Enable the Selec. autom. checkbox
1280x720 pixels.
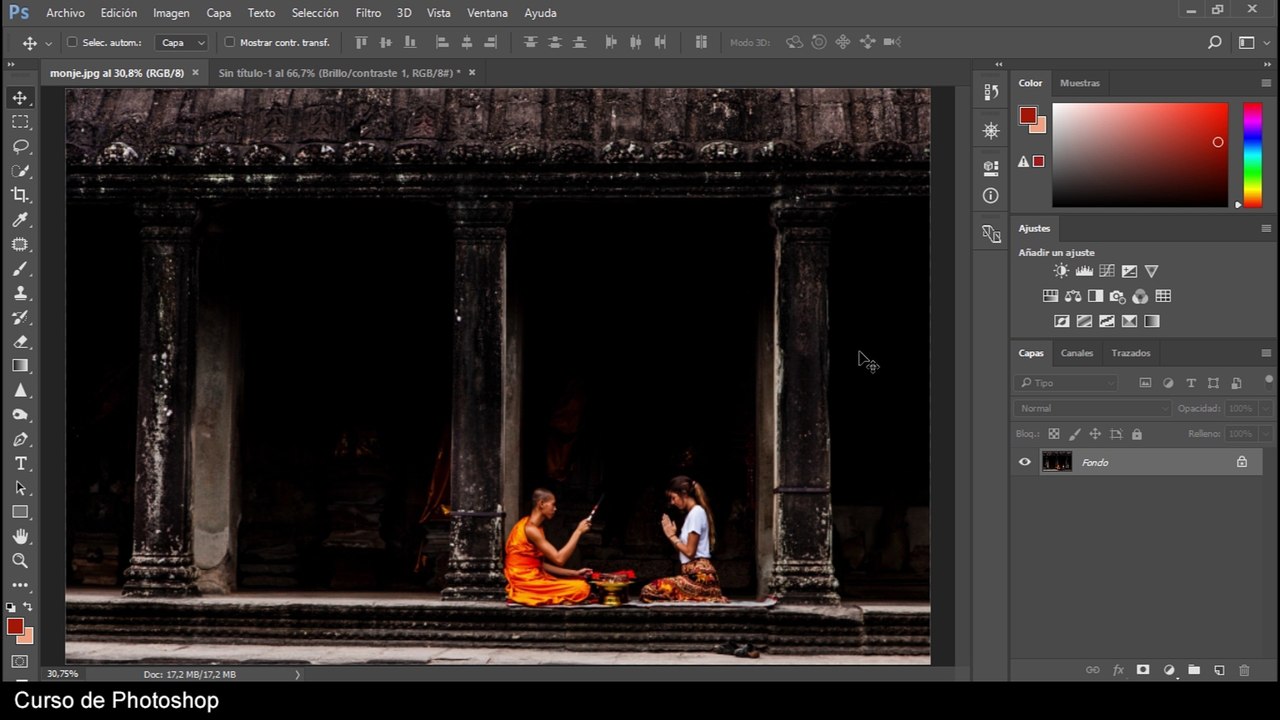[72, 42]
